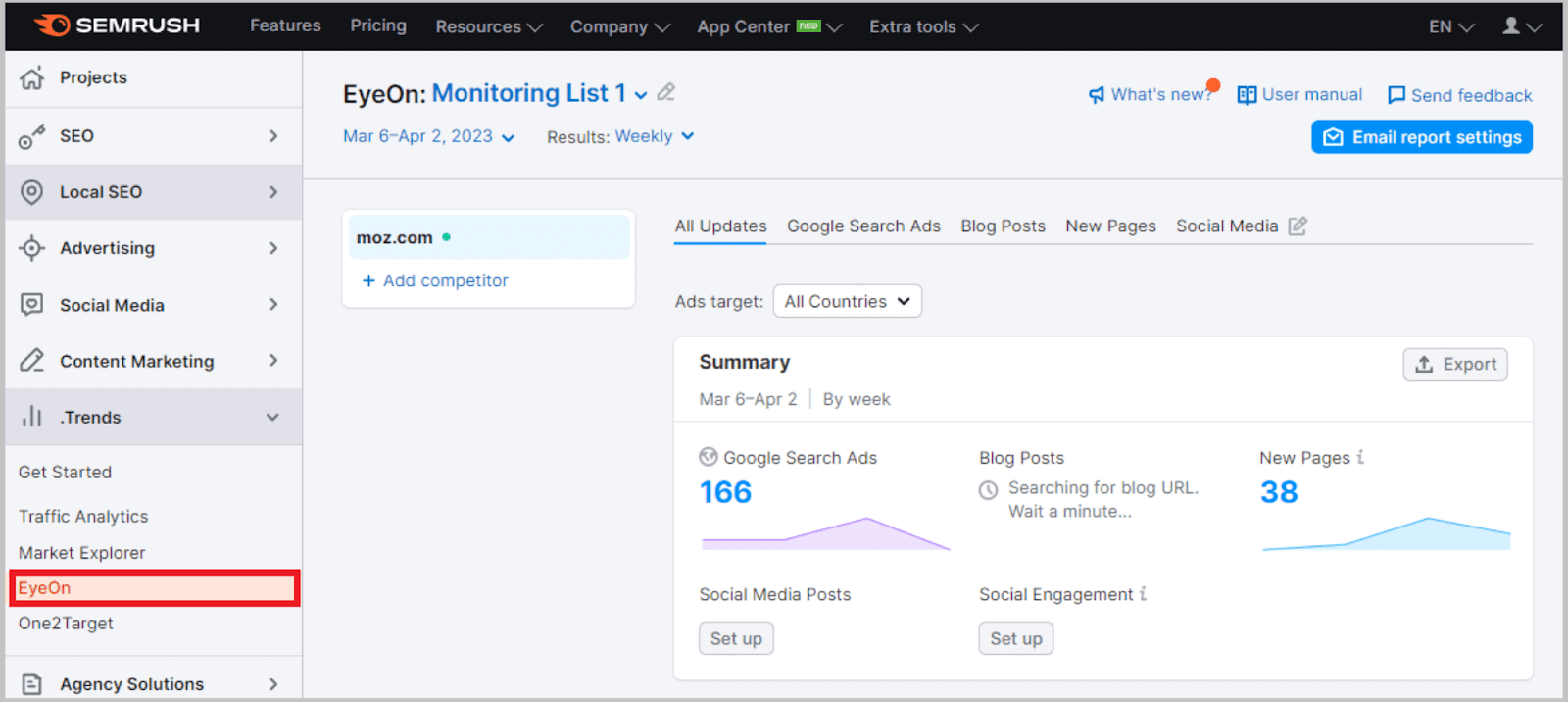The width and height of the screenshot is (1568, 702).
Task: Click the Semrush logo
Action: click(x=117, y=25)
